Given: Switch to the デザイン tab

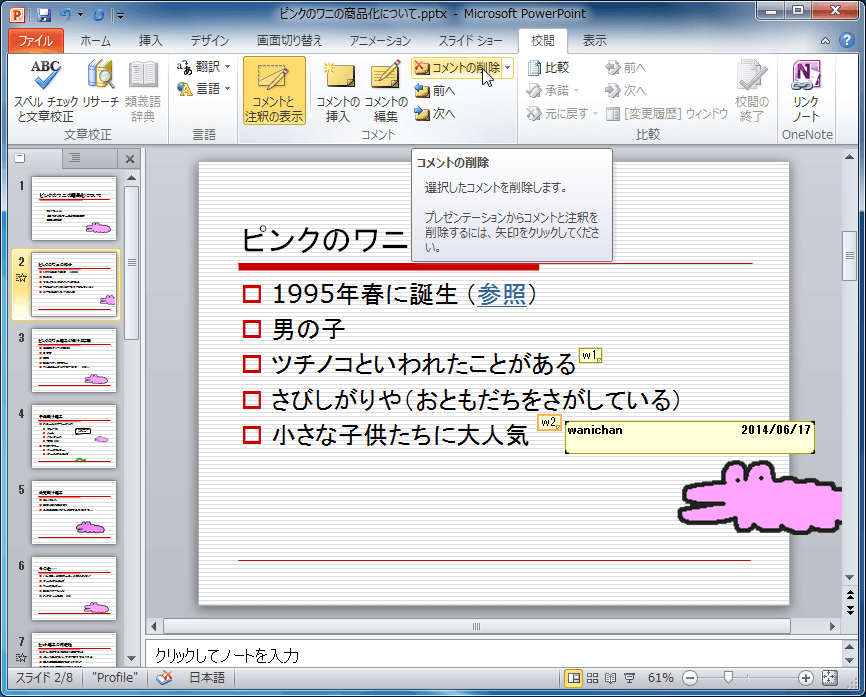Looking at the screenshot, I should pos(209,40).
